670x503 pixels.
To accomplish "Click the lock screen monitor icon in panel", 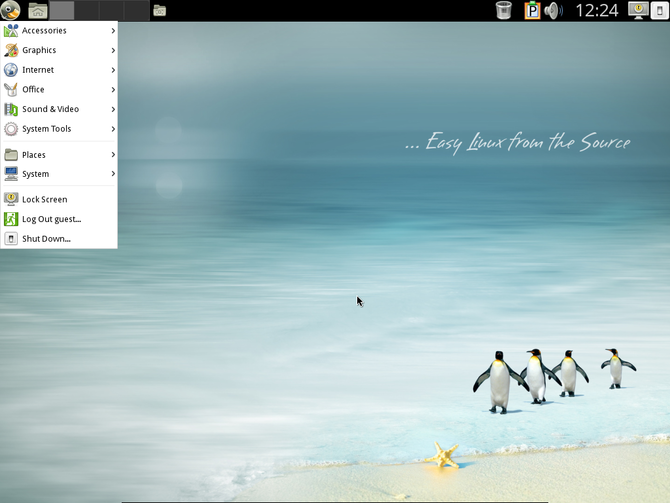I will (x=638, y=10).
